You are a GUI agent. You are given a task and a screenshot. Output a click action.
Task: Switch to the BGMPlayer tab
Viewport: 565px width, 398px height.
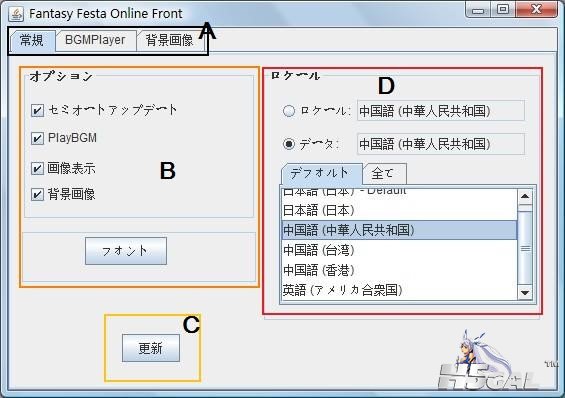(x=95, y=40)
